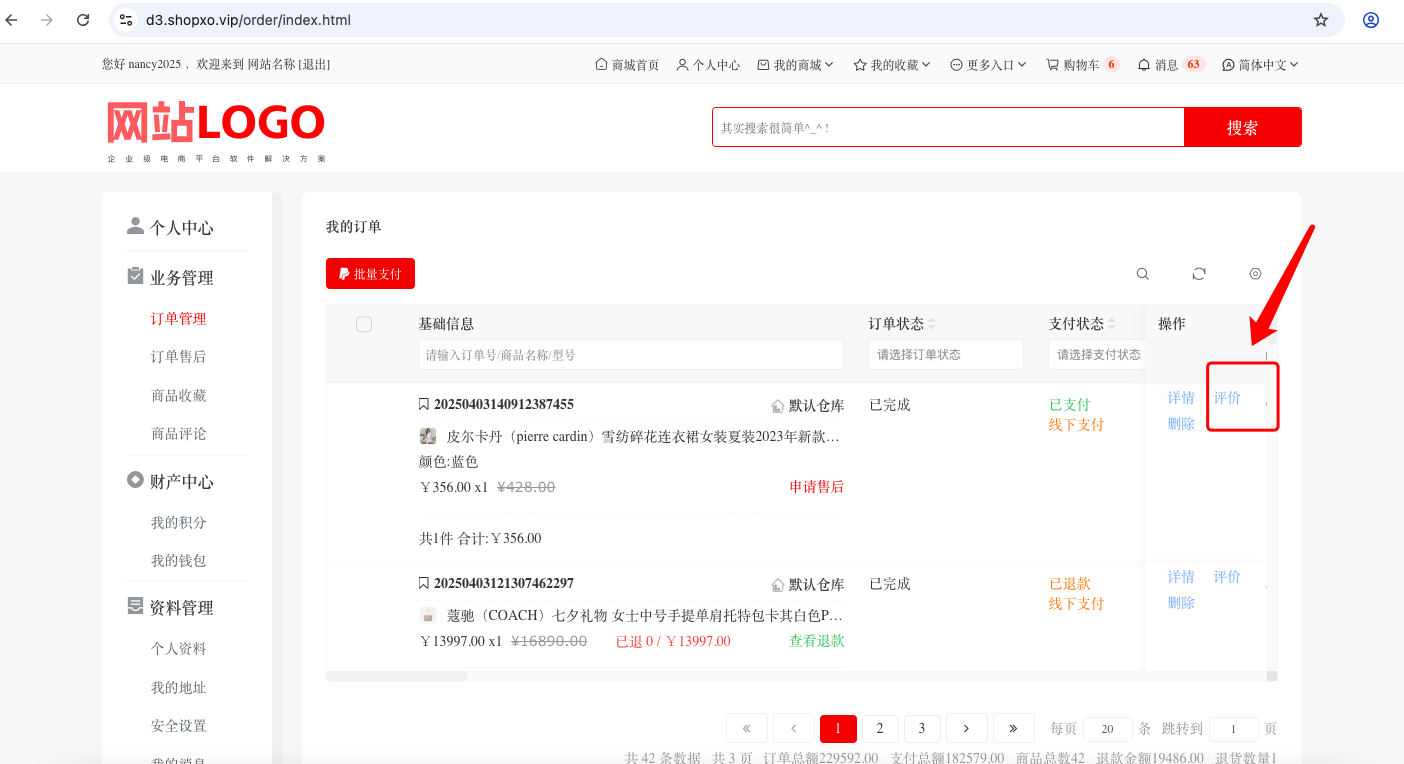Click the browser back arrow
This screenshot has height=764, width=1404.
point(12,20)
